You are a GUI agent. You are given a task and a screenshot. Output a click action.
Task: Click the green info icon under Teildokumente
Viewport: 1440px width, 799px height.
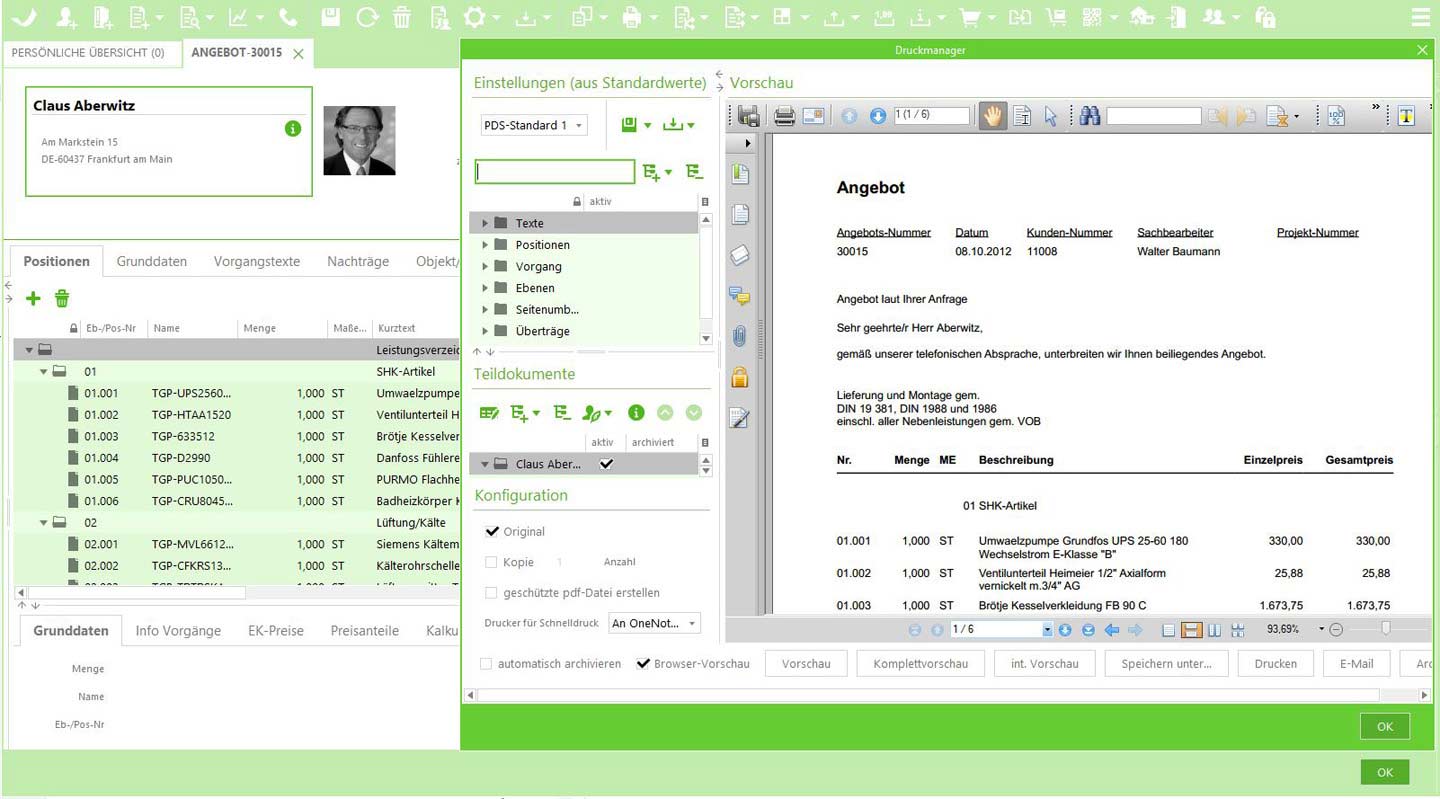click(x=635, y=412)
